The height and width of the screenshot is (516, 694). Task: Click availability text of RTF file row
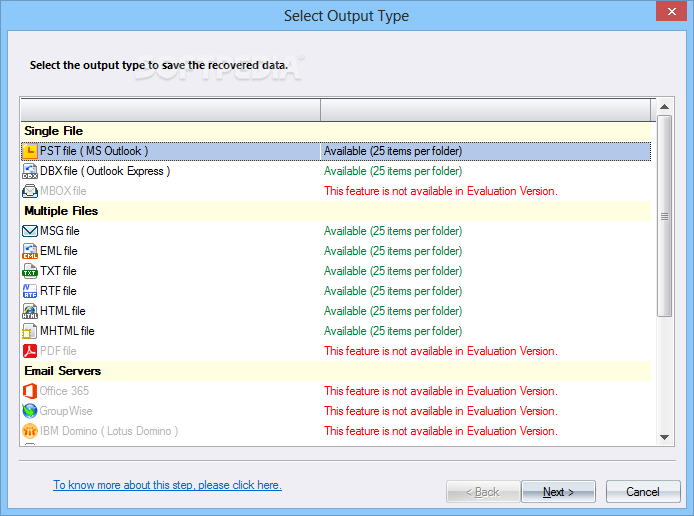tap(393, 291)
